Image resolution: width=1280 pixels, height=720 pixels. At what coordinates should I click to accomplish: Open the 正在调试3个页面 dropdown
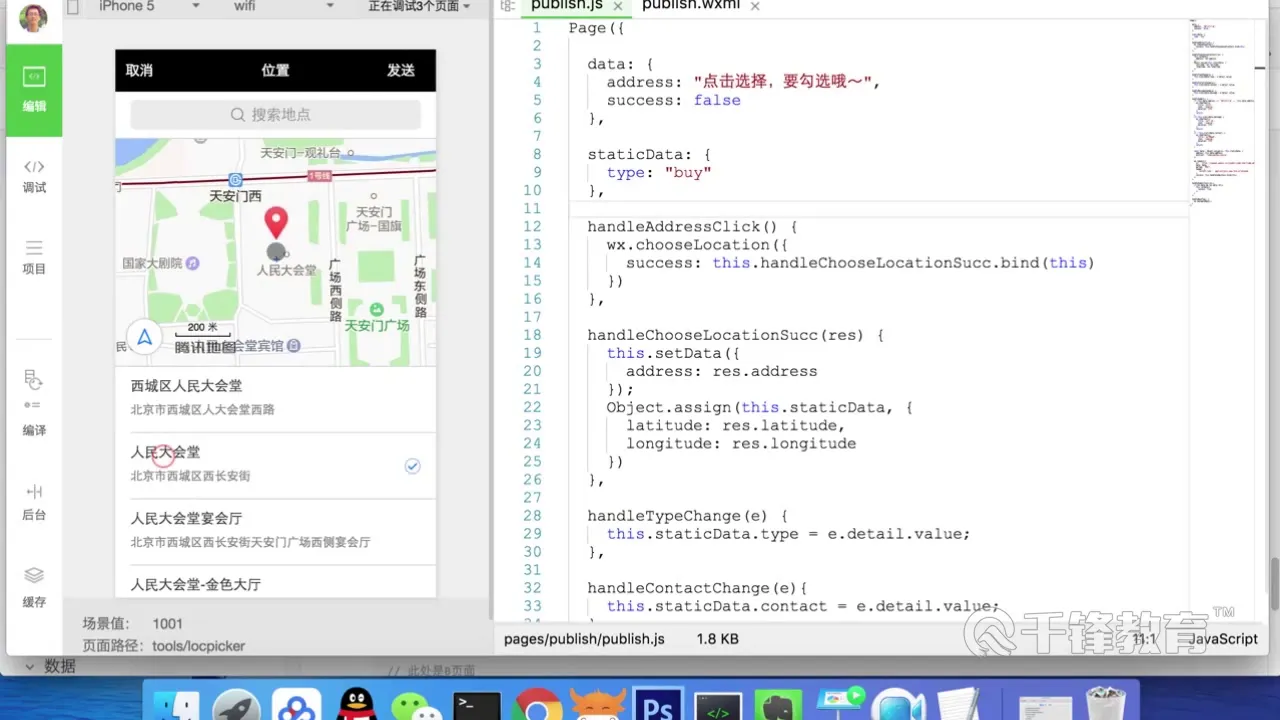pyautogui.click(x=419, y=6)
